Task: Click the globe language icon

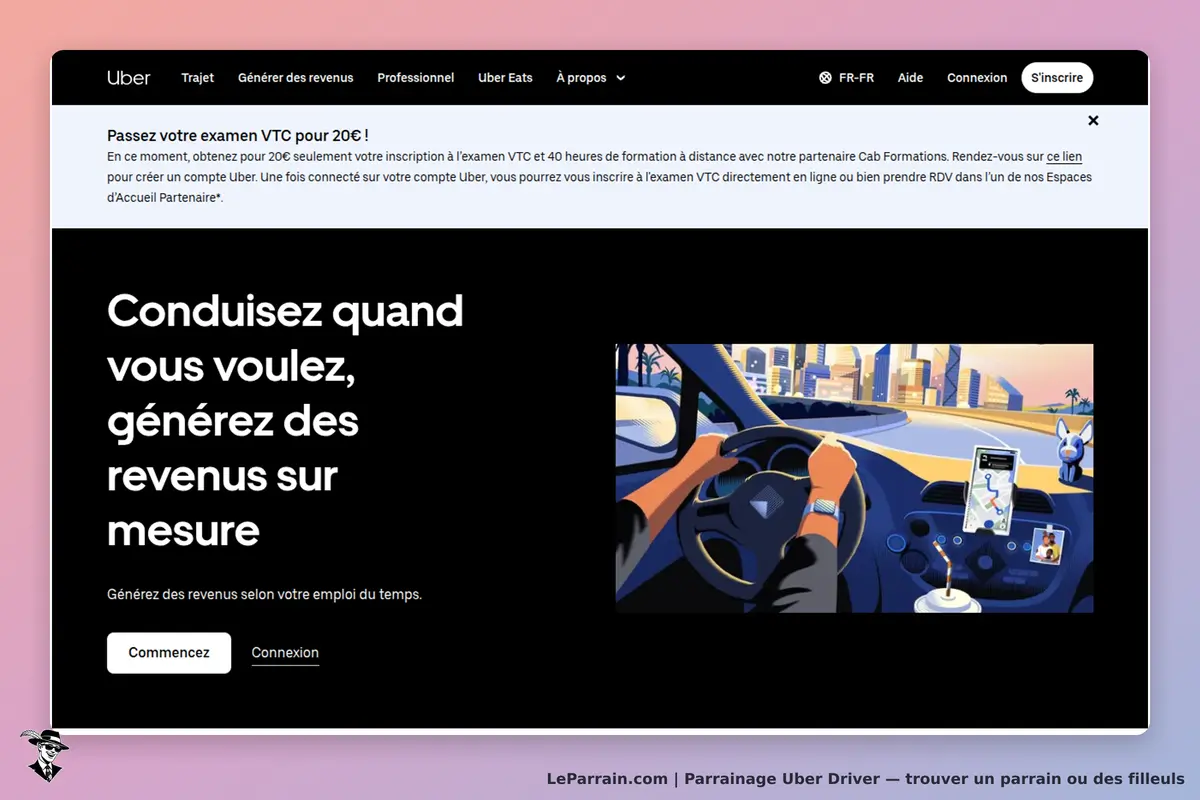Action: click(x=825, y=78)
